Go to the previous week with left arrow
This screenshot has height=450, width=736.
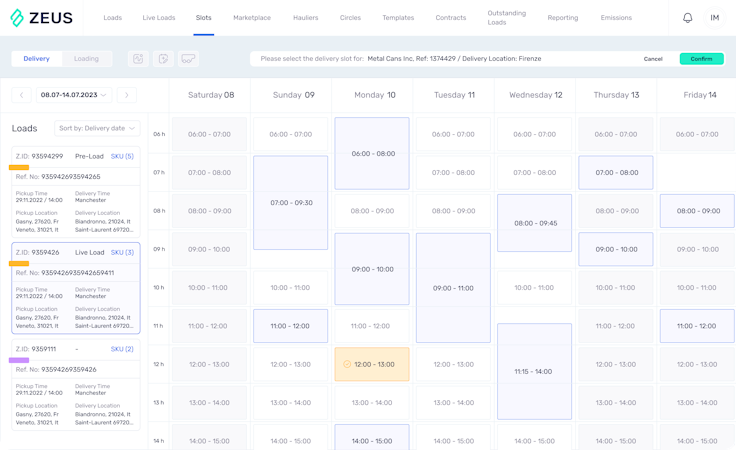(21, 95)
